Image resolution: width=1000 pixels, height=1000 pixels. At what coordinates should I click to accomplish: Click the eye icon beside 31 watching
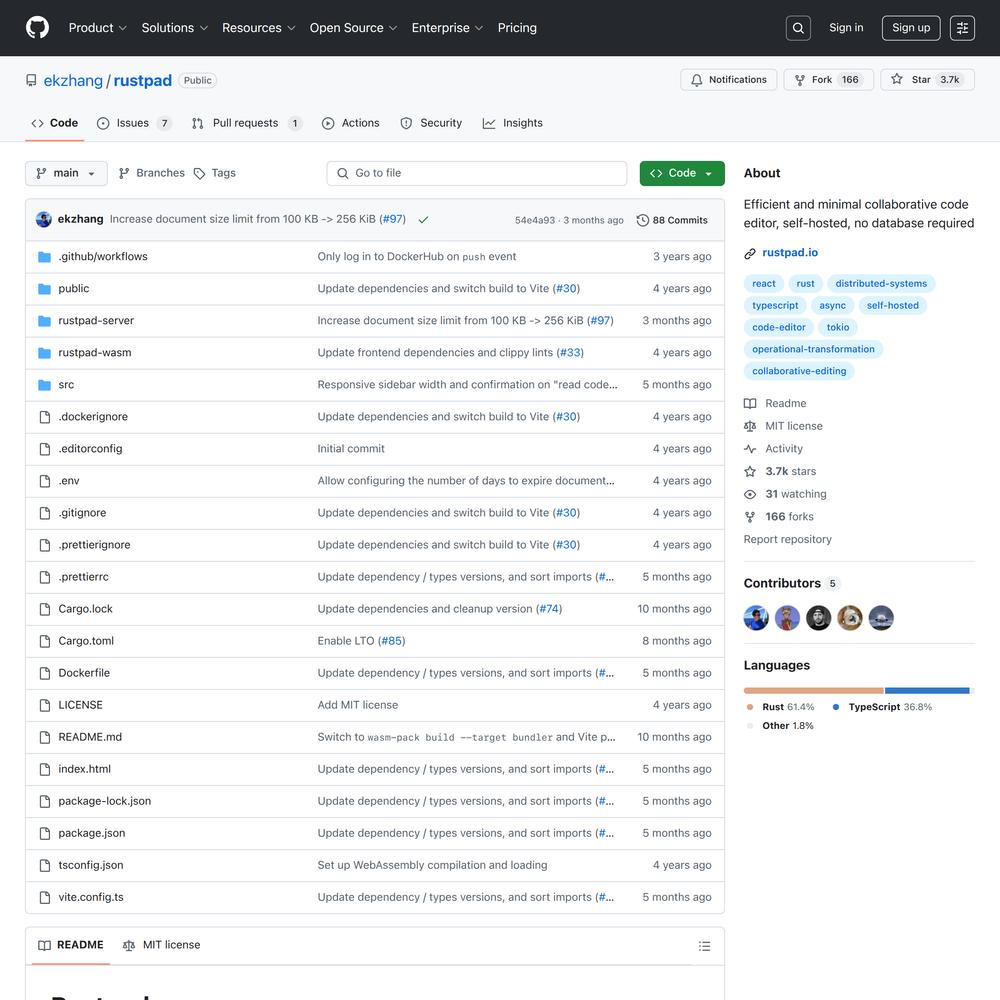pos(750,494)
